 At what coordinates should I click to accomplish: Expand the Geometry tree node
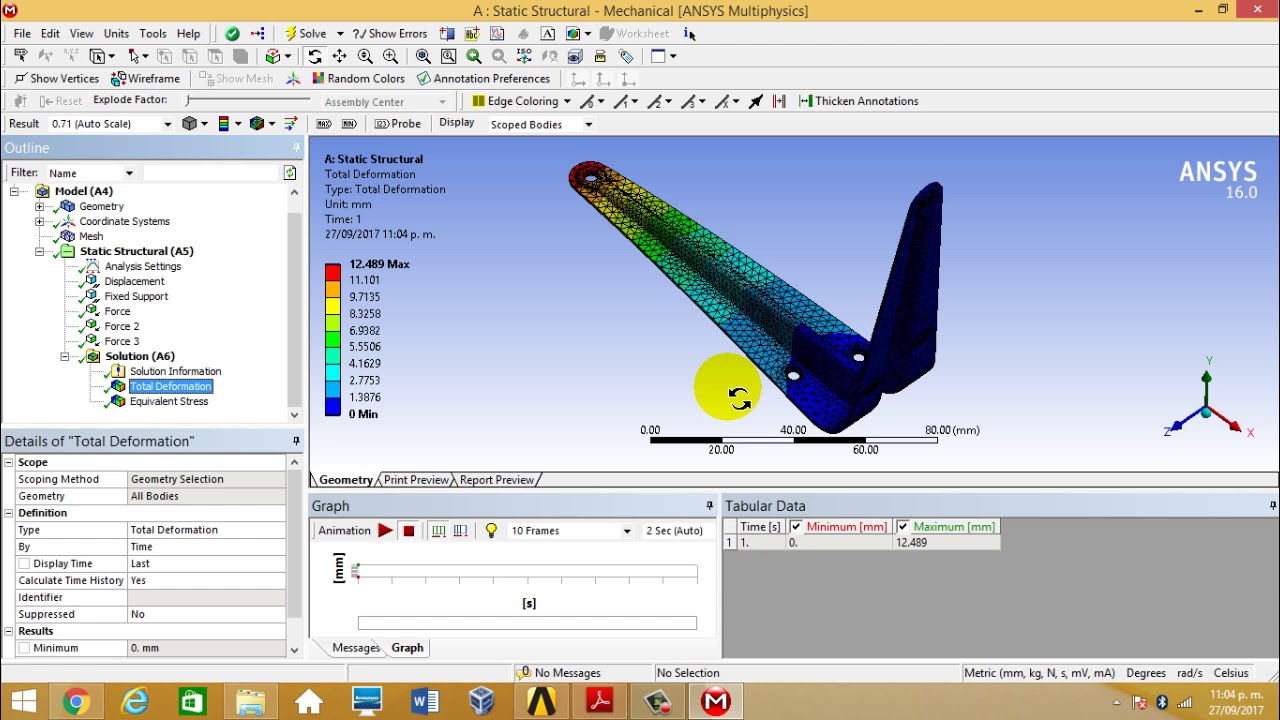(40, 207)
